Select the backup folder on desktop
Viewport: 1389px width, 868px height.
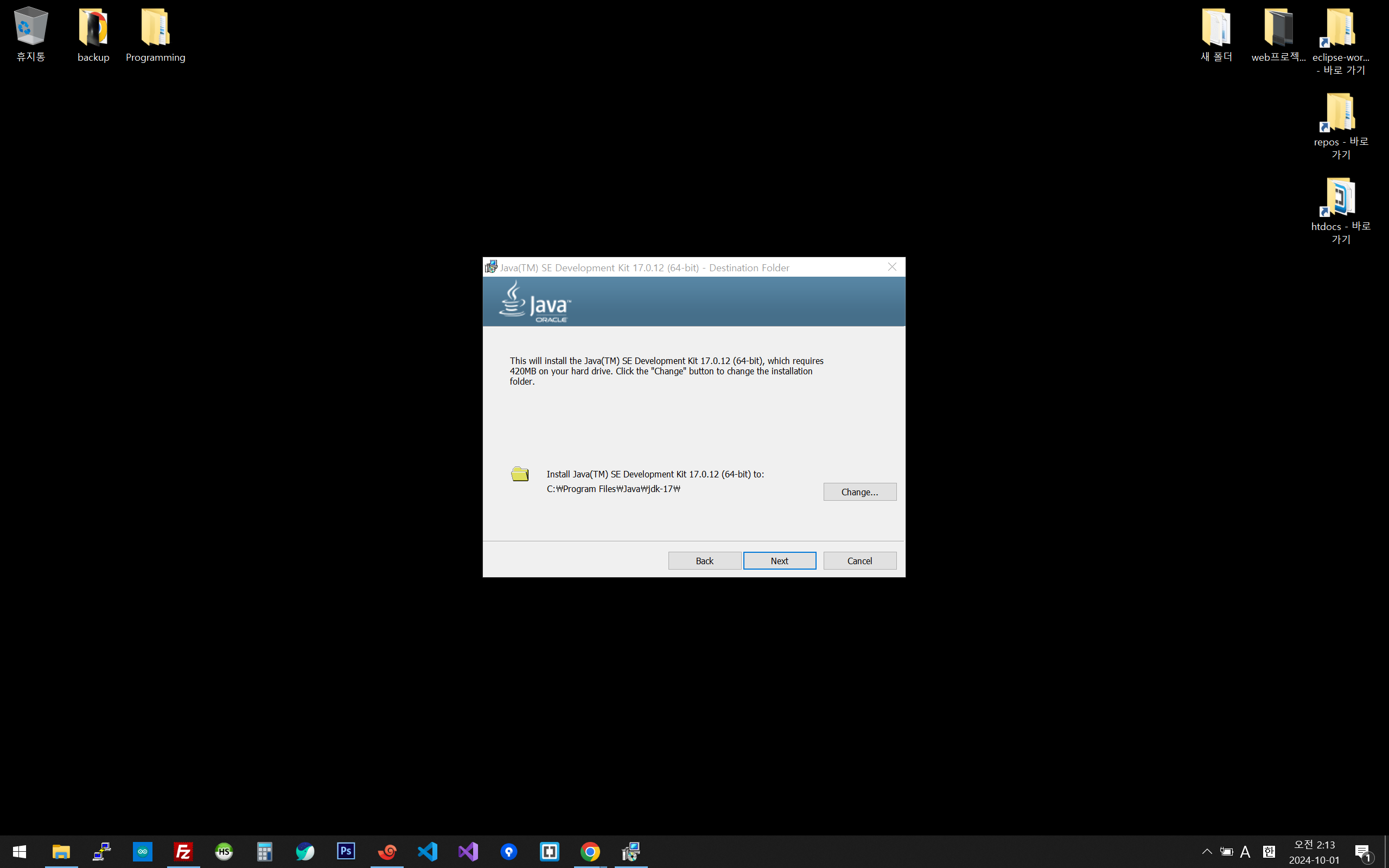pyautogui.click(x=93, y=34)
